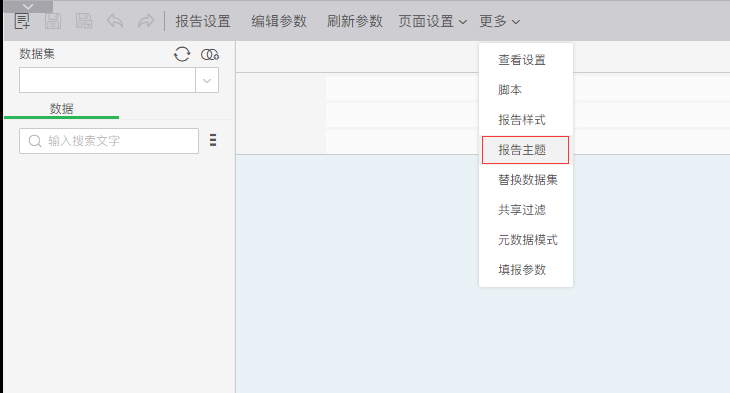
Task: Click the new report icon
Action: (x=22, y=21)
